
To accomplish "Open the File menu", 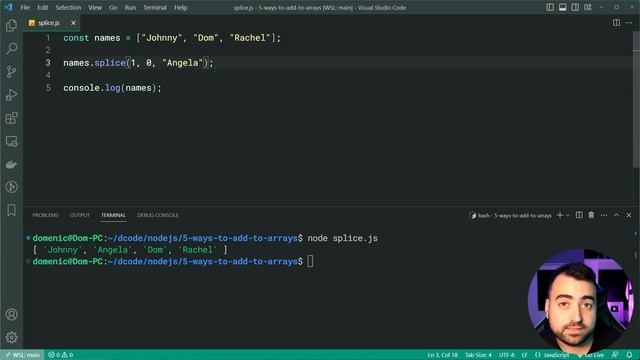I will [25, 7].
